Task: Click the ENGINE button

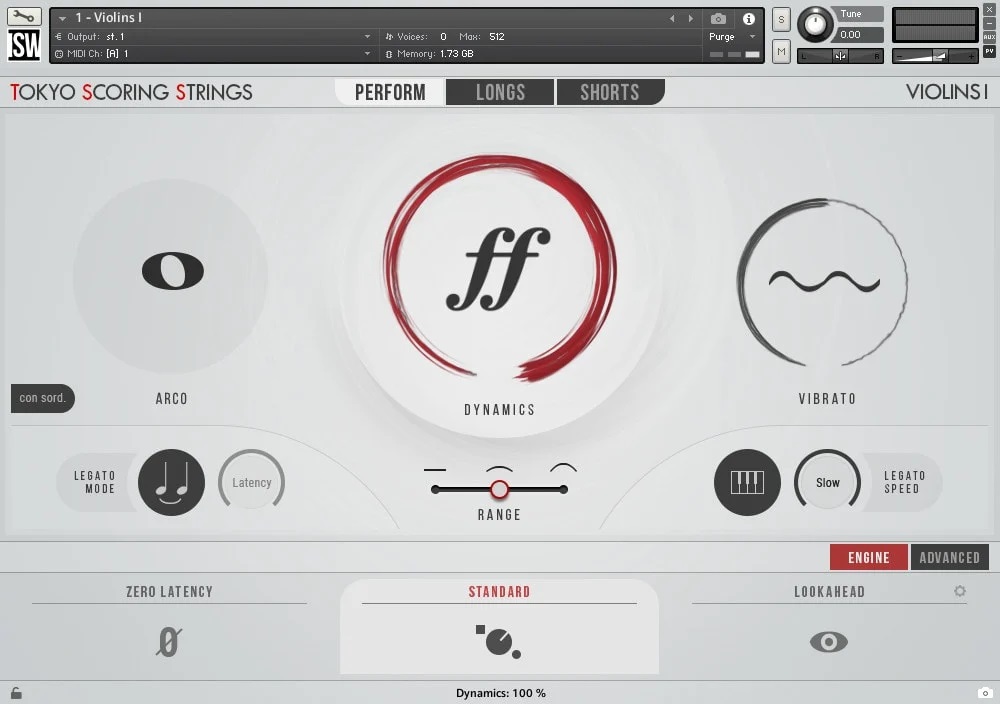Action: pyautogui.click(x=868, y=558)
